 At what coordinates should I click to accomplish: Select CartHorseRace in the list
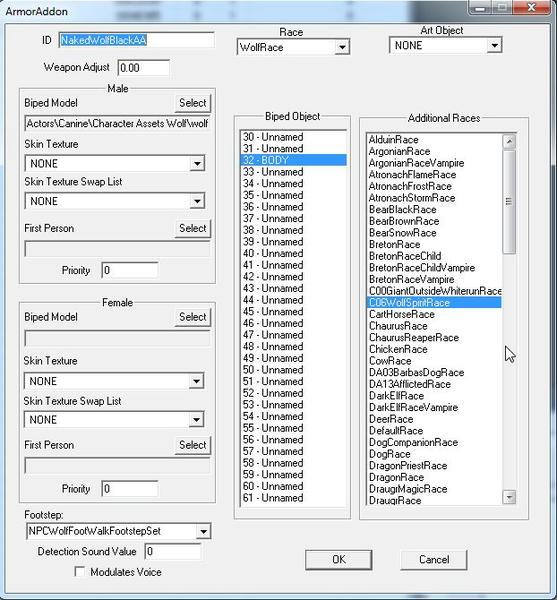(434, 315)
